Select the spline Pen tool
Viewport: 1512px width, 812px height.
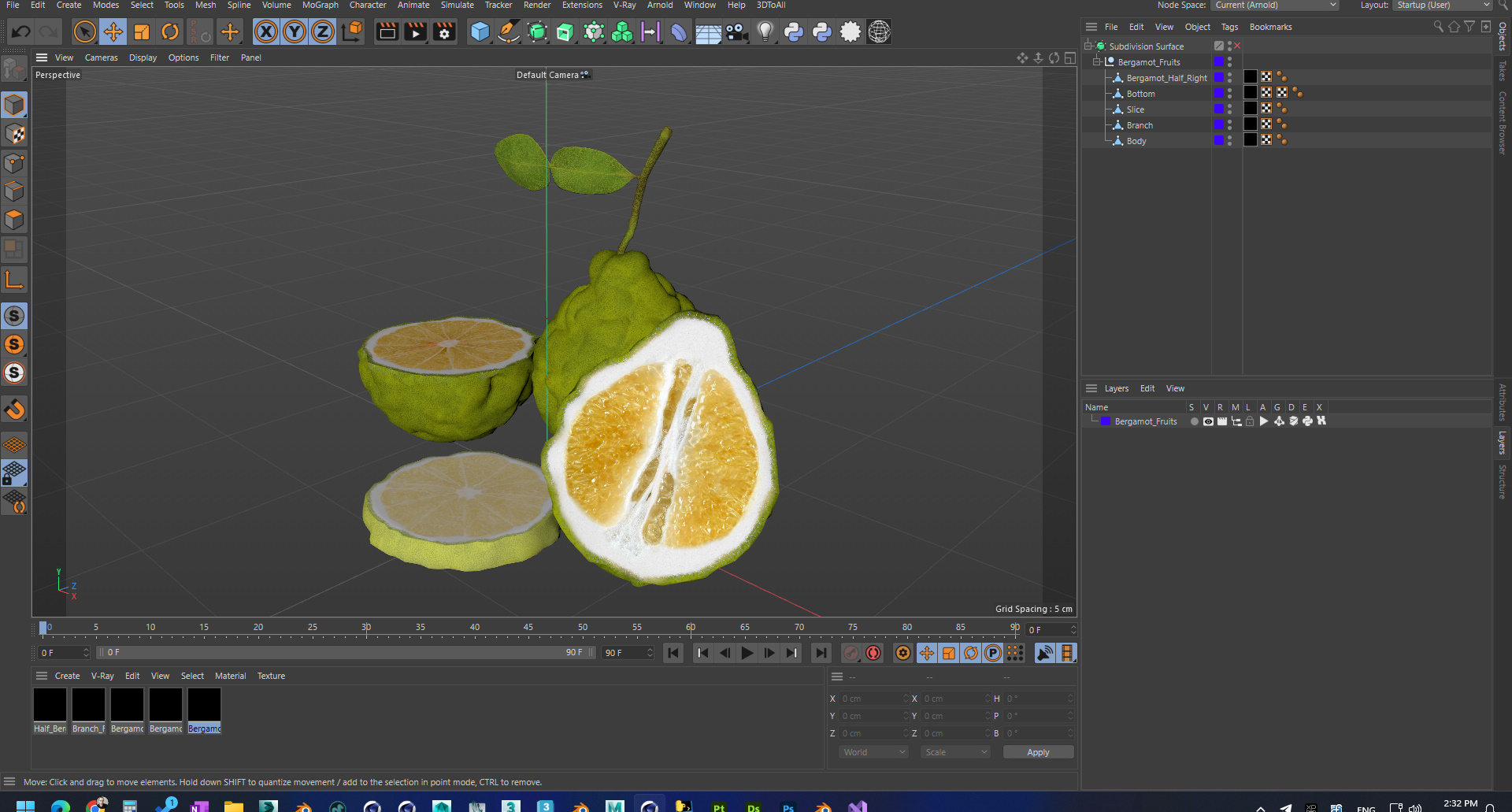(x=509, y=32)
